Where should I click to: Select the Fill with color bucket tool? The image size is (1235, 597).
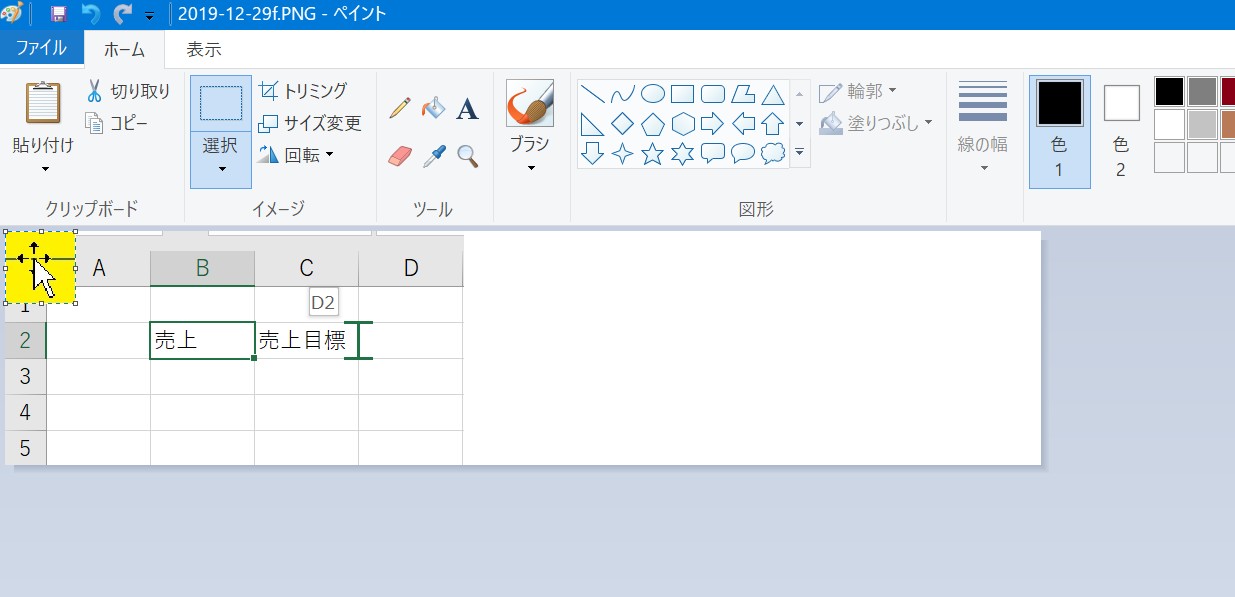433,107
